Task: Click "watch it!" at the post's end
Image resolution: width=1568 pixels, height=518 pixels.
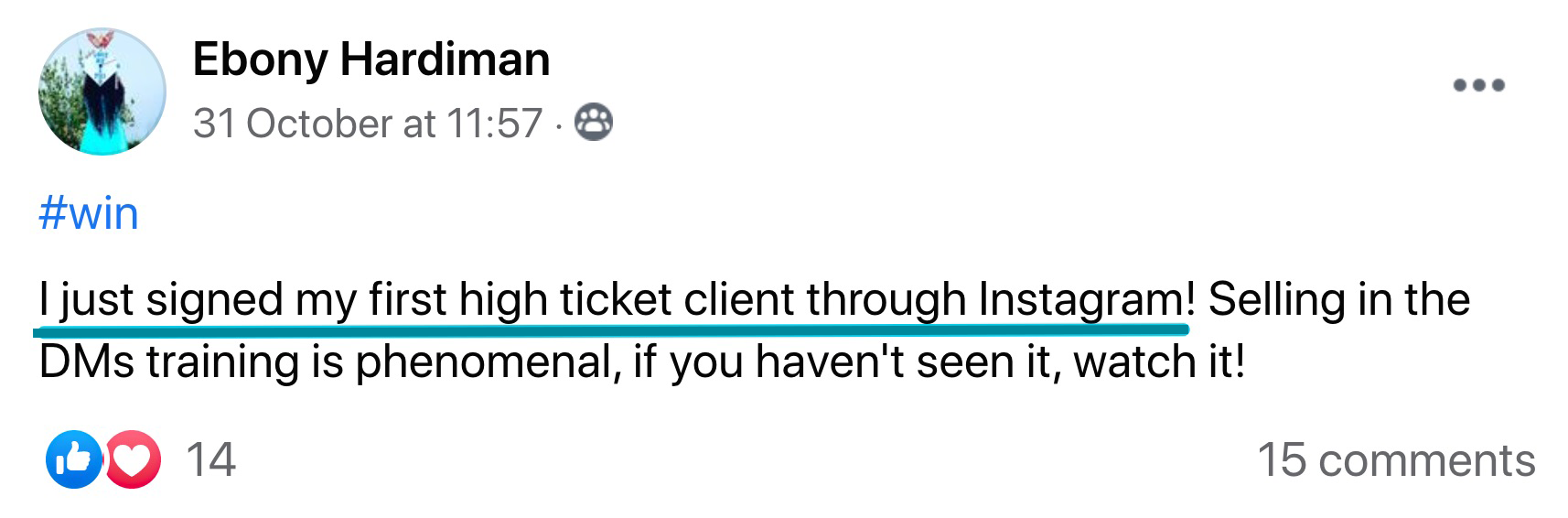Action: tap(1159, 362)
